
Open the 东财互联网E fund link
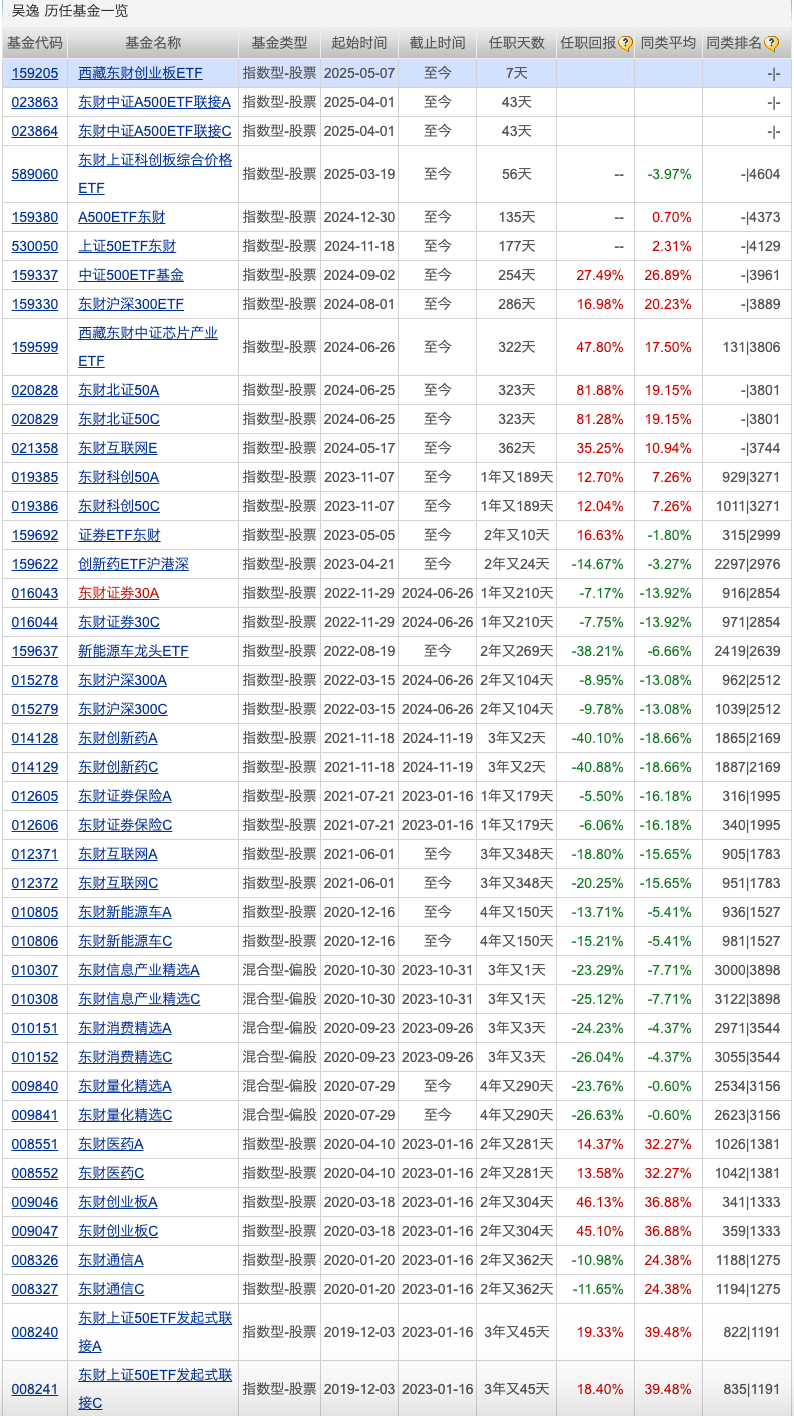118,448
